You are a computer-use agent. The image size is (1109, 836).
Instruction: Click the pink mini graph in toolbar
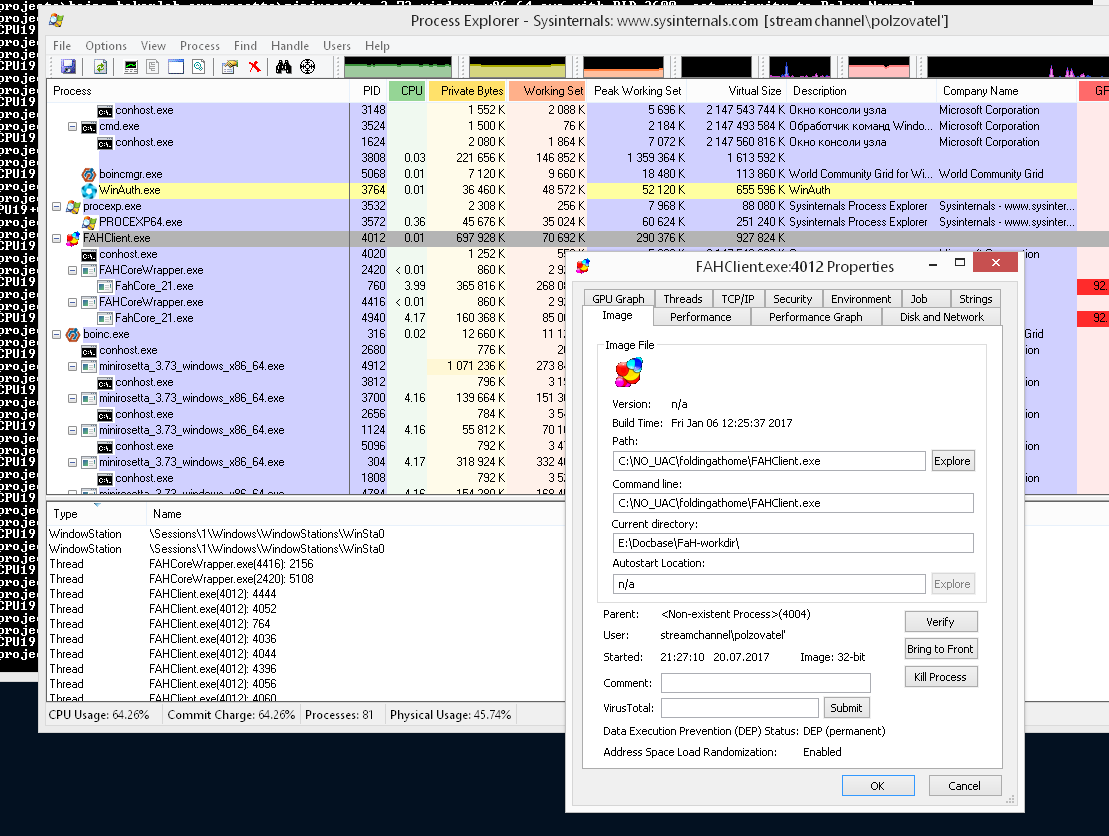(878, 67)
